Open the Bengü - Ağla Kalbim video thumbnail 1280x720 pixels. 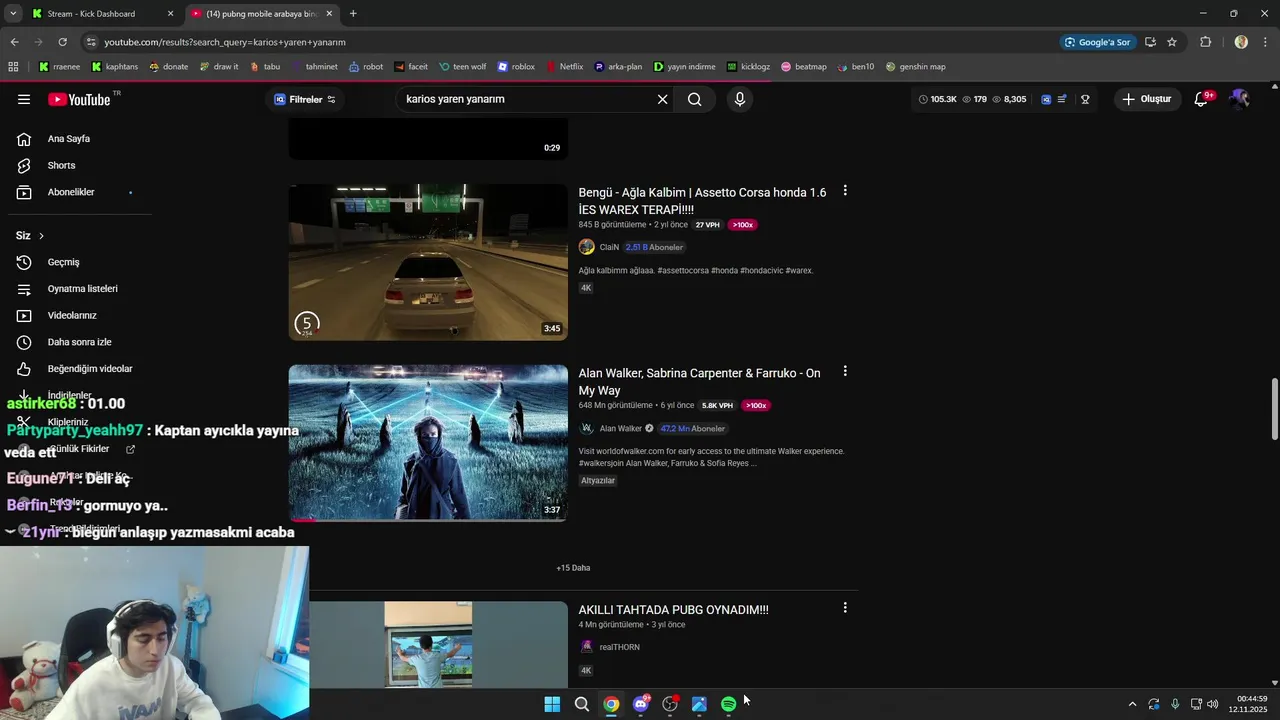point(428,262)
